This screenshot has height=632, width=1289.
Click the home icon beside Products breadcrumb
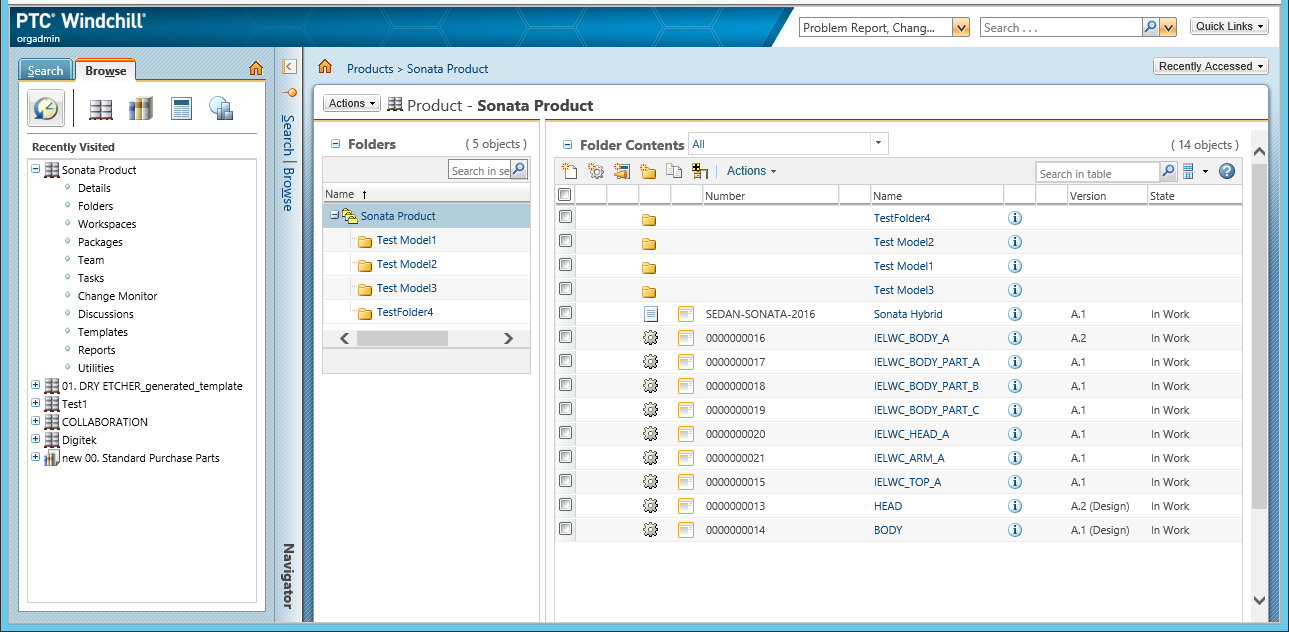(x=324, y=67)
